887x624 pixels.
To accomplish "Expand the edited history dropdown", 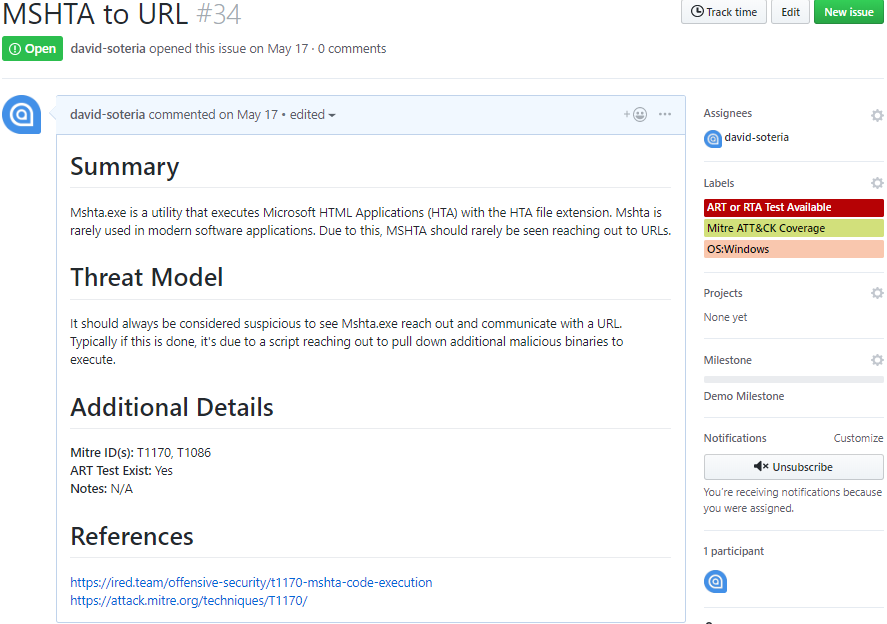I will point(312,114).
